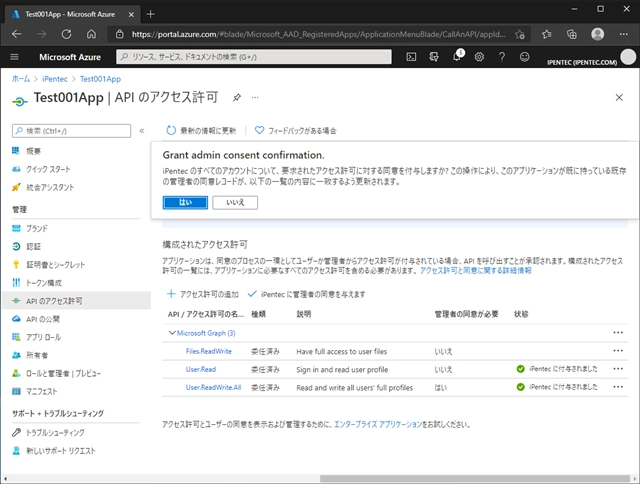
Task: Focus the left menu 検索 search box
Action: (71, 131)
